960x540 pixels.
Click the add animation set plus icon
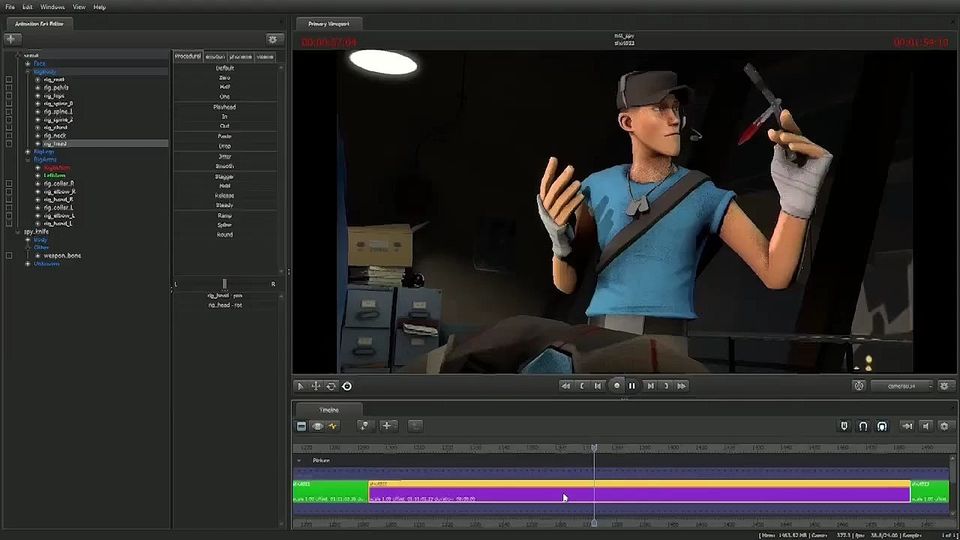click(12, 39)
